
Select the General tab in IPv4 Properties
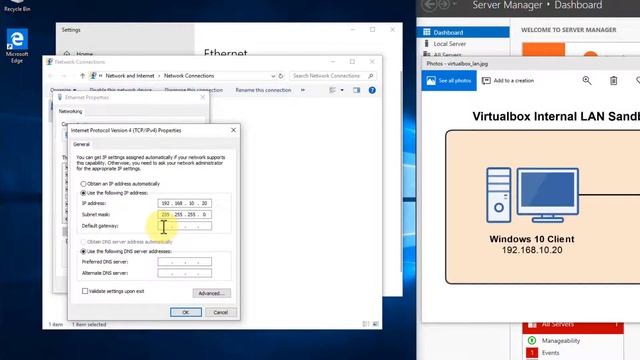81,144
